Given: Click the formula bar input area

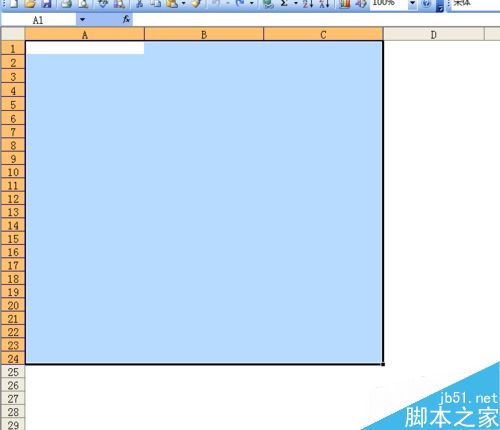Looking at the screenshot, I should 316,20.
